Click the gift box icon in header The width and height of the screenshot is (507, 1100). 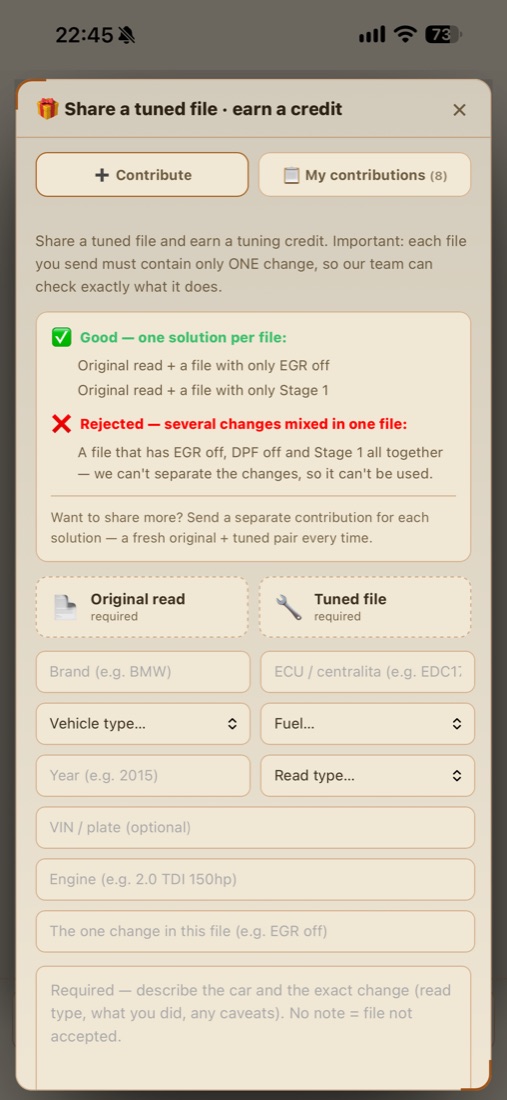(x=48, y=109)
